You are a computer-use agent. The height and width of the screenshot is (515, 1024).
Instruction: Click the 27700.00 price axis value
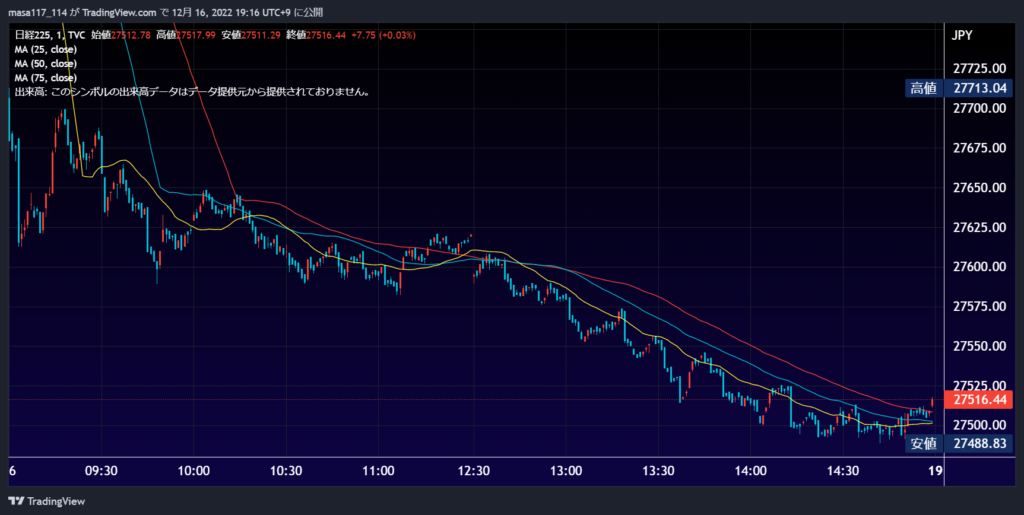coord(980,108)
